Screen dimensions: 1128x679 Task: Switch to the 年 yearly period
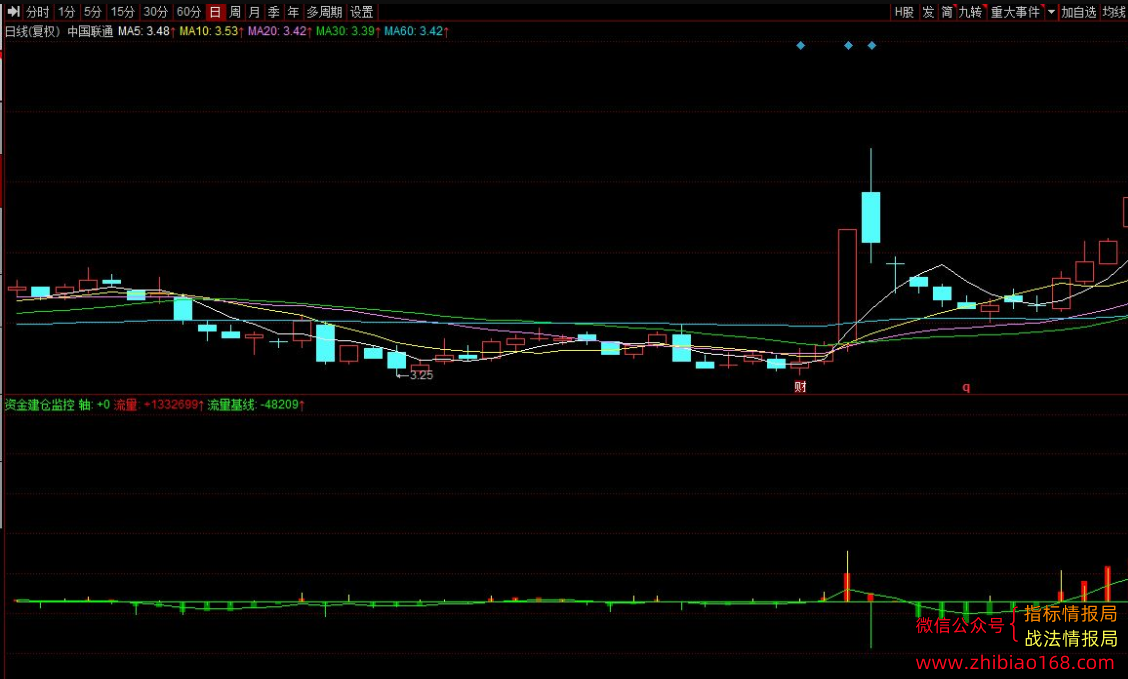[x=293, y=12]
